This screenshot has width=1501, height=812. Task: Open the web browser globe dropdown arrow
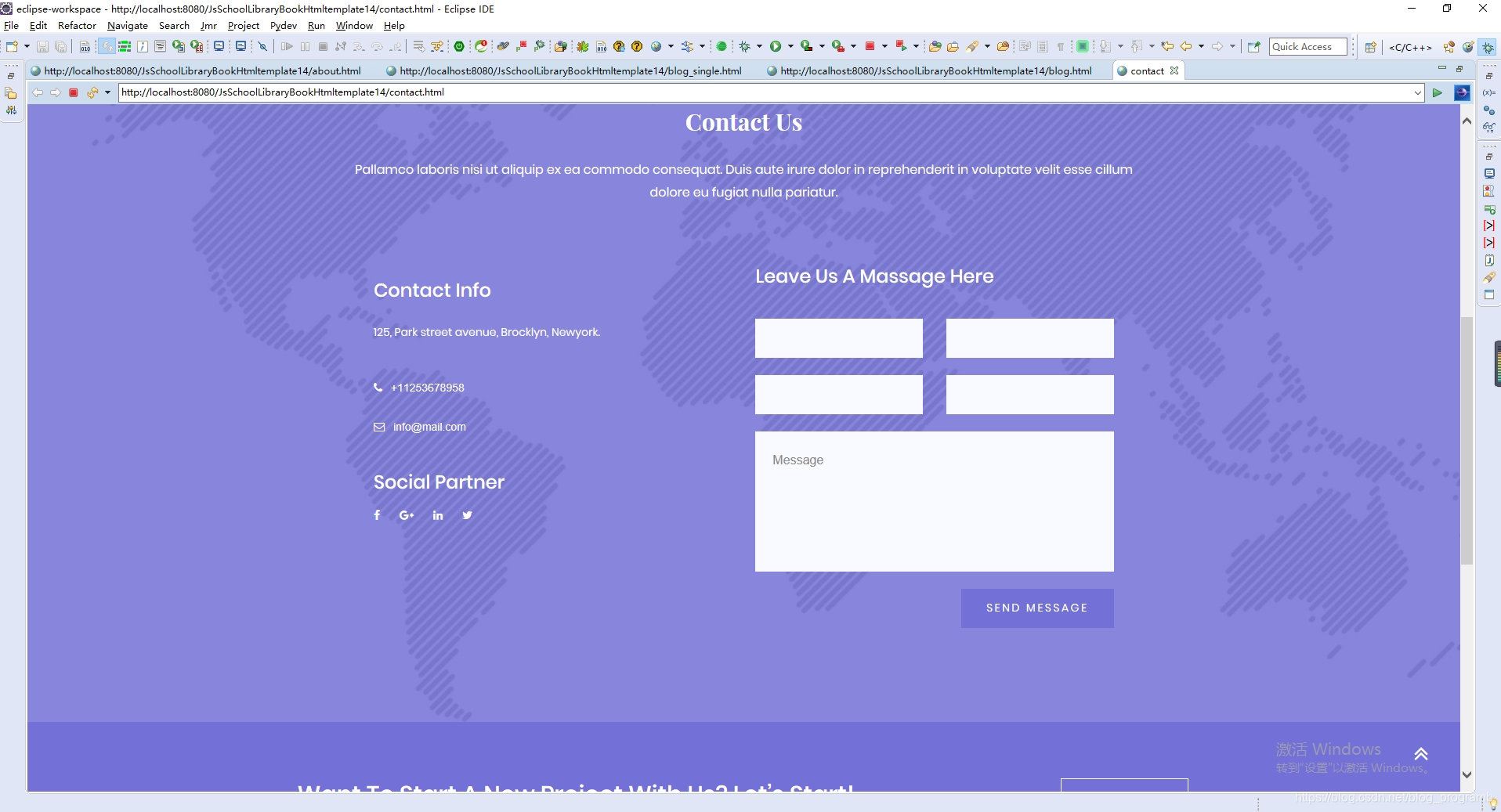671,47
